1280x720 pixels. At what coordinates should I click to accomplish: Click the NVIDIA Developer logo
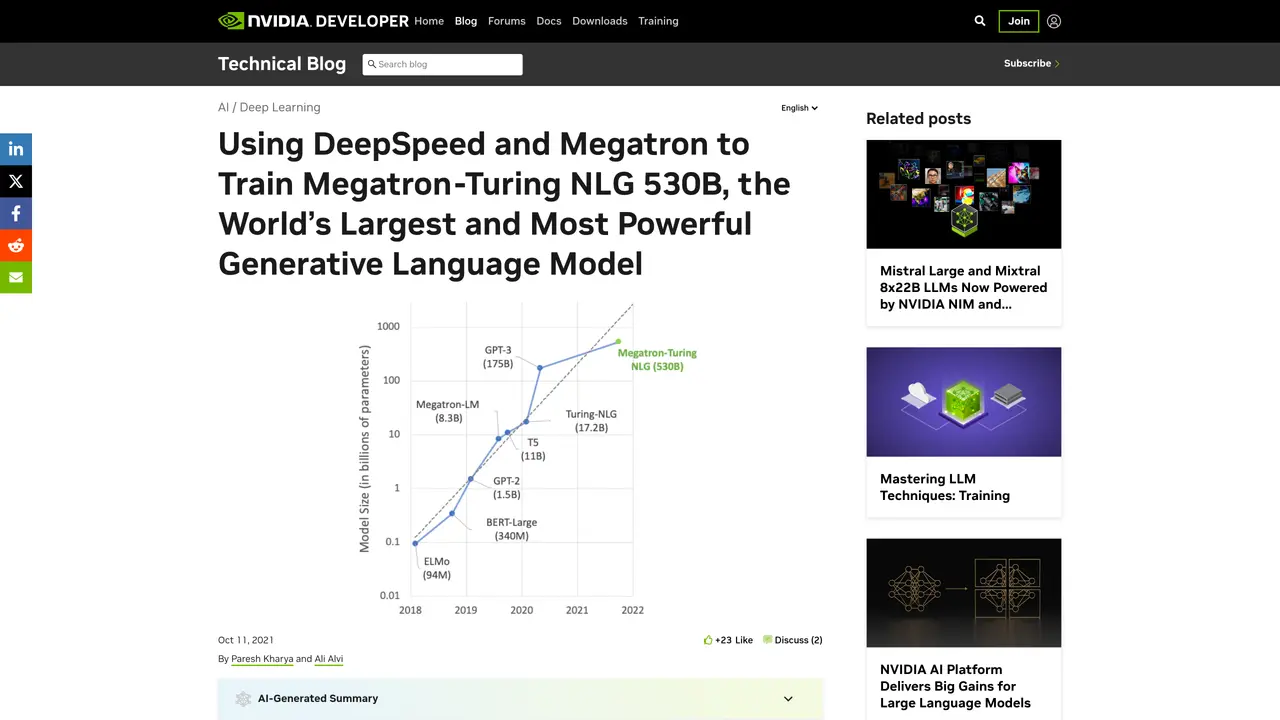coord(313,21)
